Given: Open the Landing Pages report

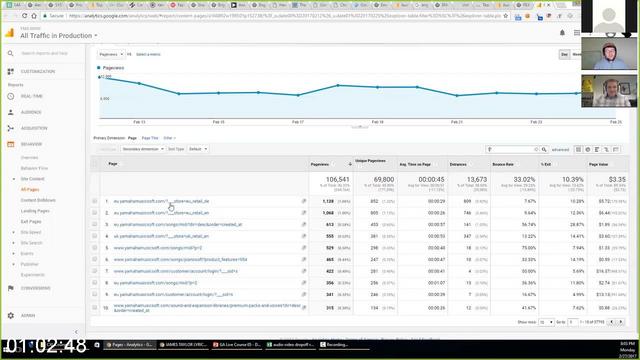Looking at the screenshot, I should [35, 211].
